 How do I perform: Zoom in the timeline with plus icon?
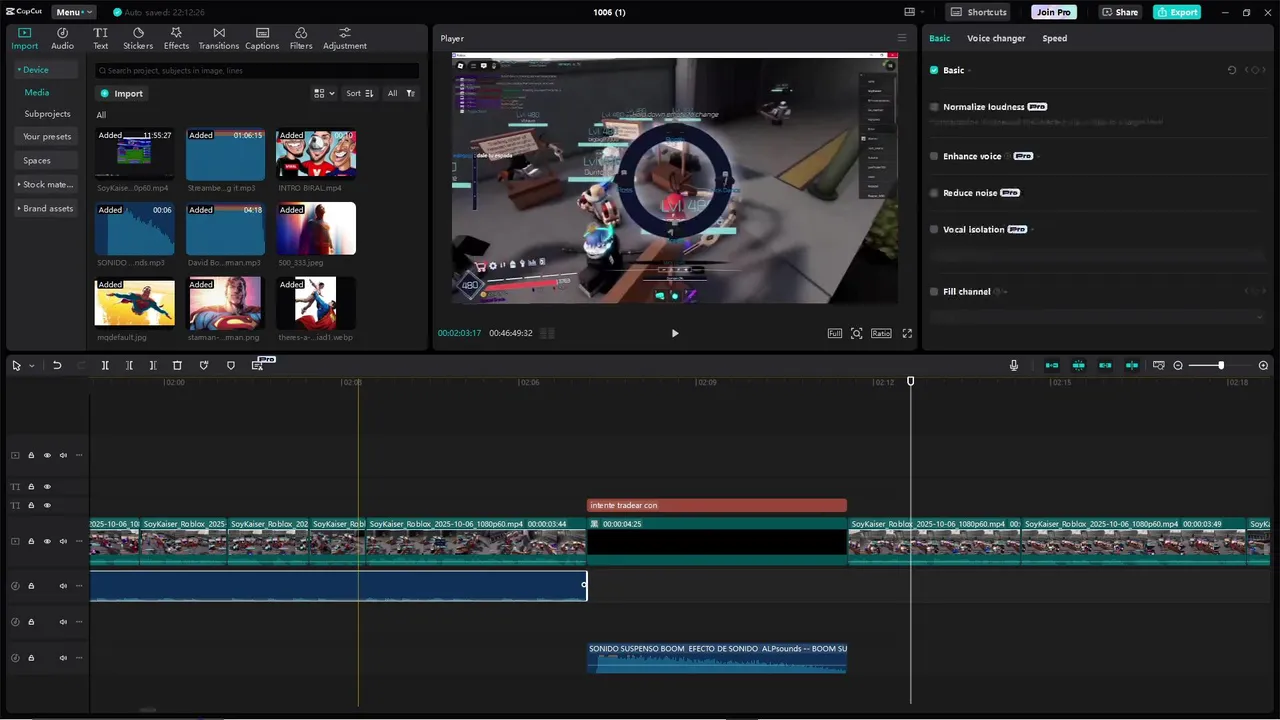pos(1263,365)
